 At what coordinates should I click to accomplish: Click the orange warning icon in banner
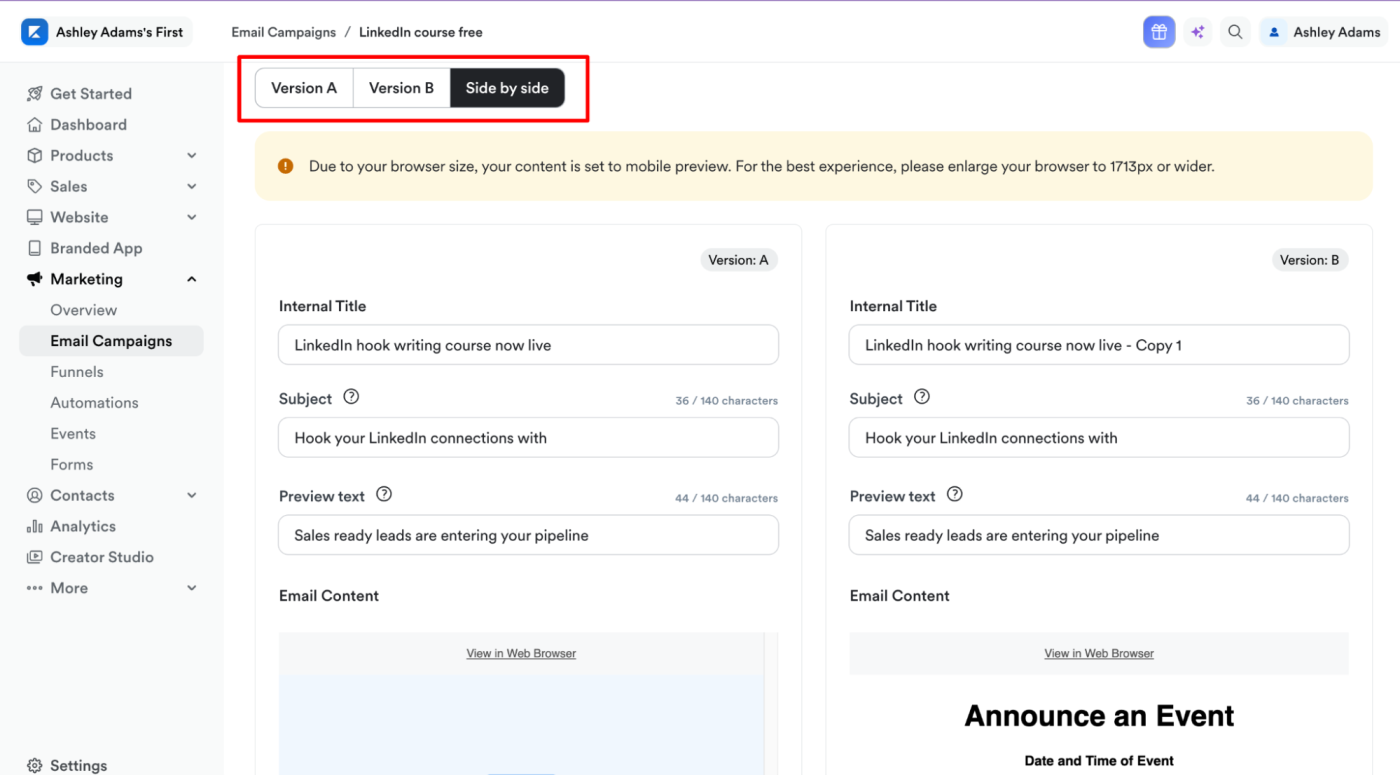(286, 166)
